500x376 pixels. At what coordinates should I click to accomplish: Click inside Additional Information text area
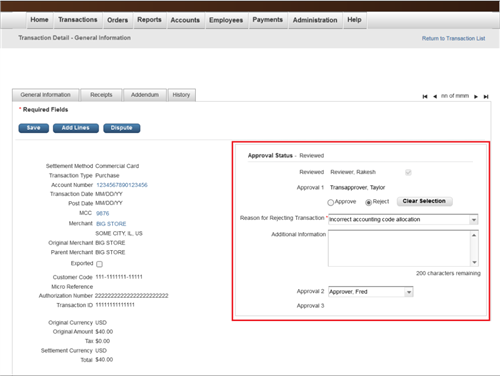coord(399,249)
